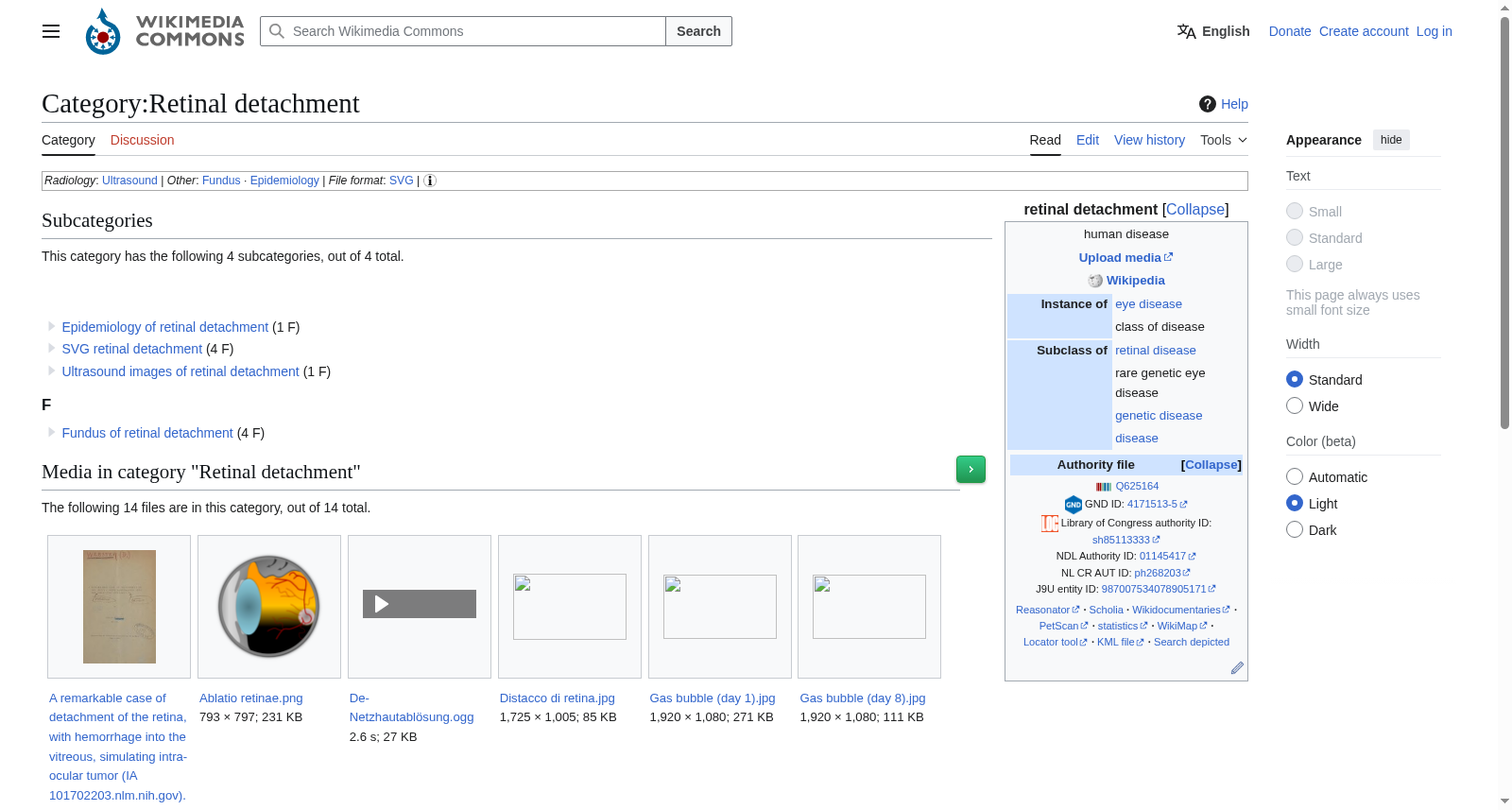Click the Library of Congress logo icon
The image size is (1512, 810).
tap(1050, 523)
